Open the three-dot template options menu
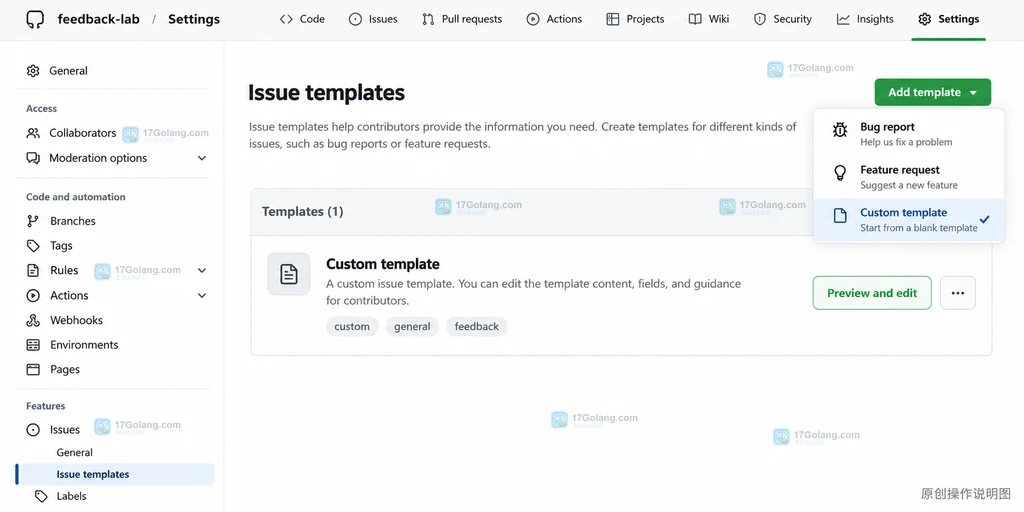This screenshot has height=512, width=1024. coord(958,293)
